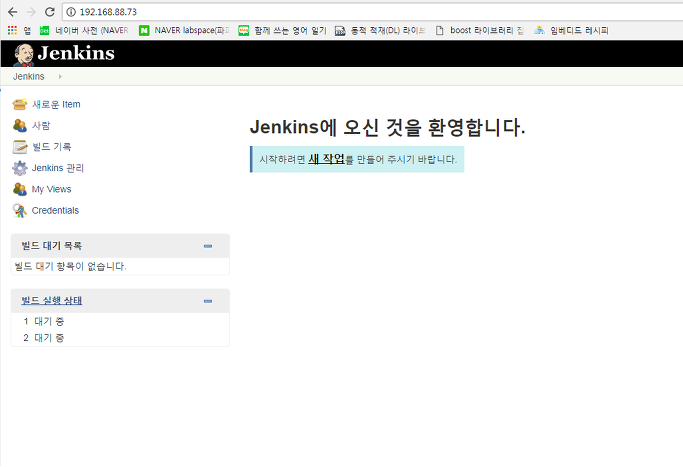Open the My Views link
This screenshot has width=683, height=467.
click(51, 189)
